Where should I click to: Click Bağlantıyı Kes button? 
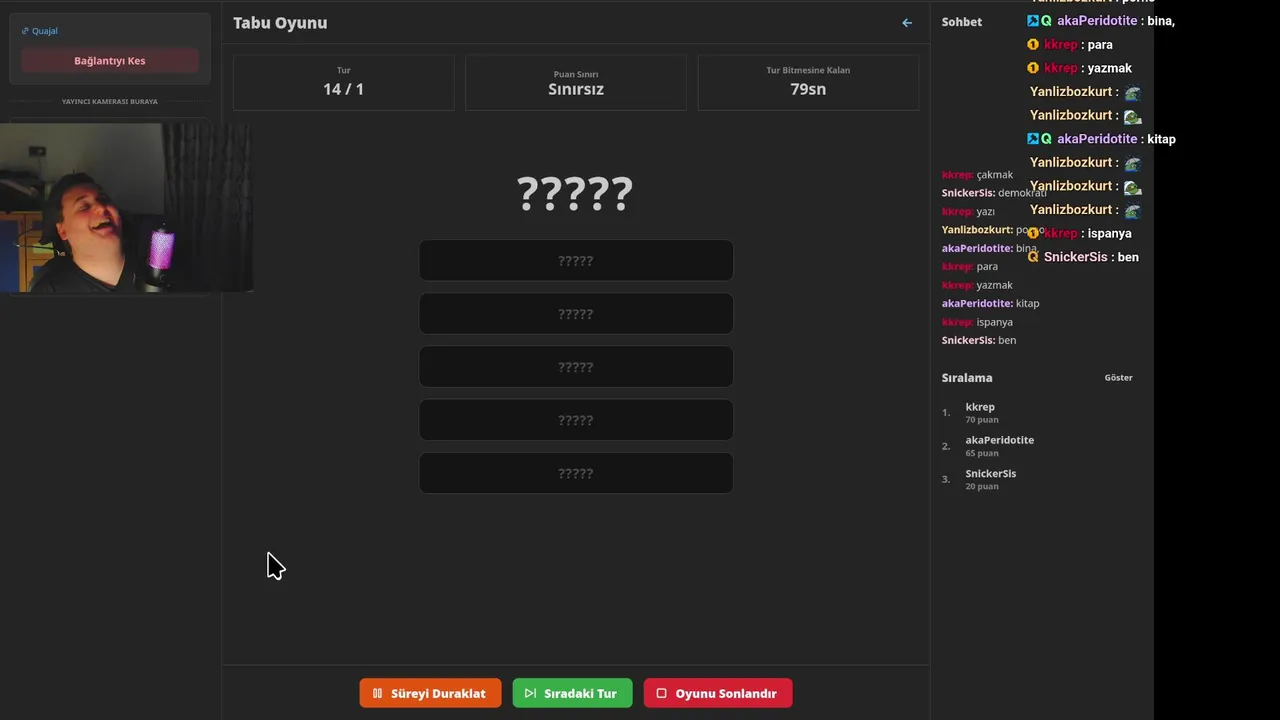(109, 61)
